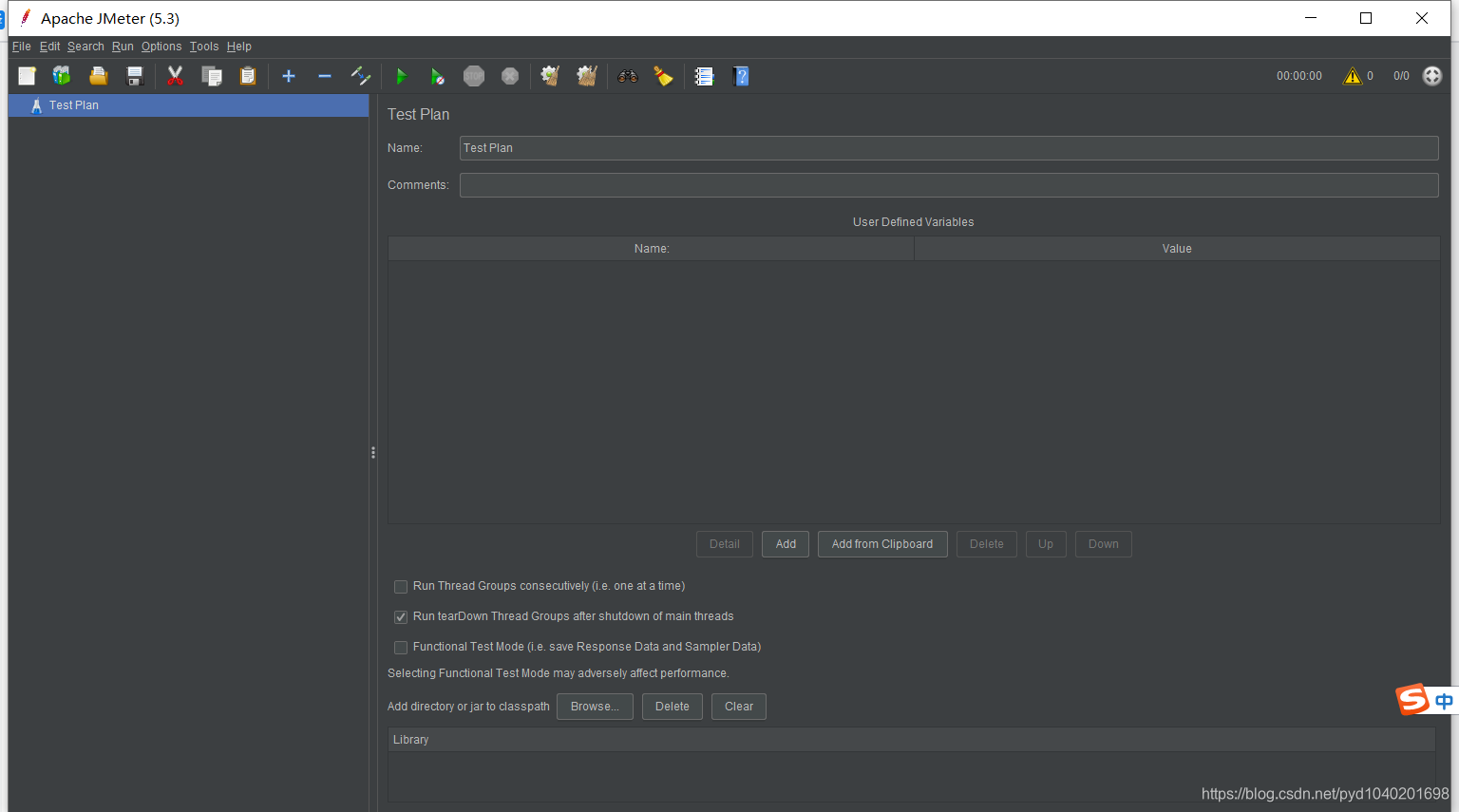Enable Functional Test Mode checkbox

401,648
